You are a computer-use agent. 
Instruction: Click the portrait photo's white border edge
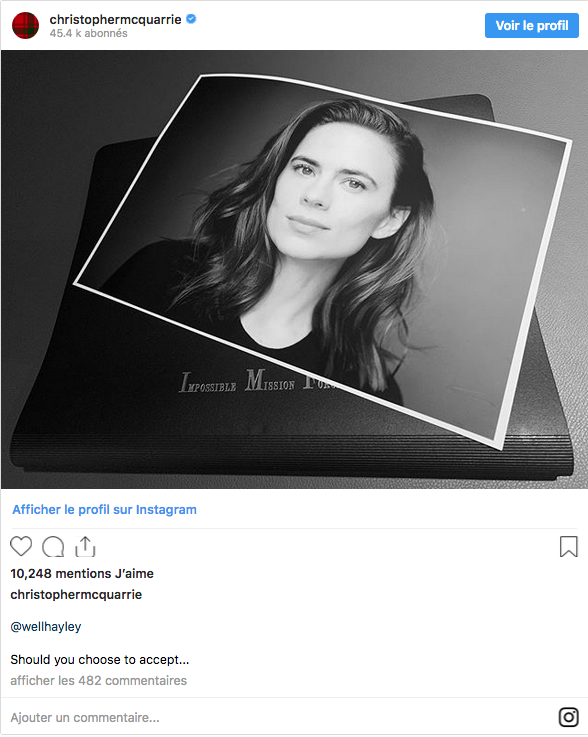pos(536,294)
